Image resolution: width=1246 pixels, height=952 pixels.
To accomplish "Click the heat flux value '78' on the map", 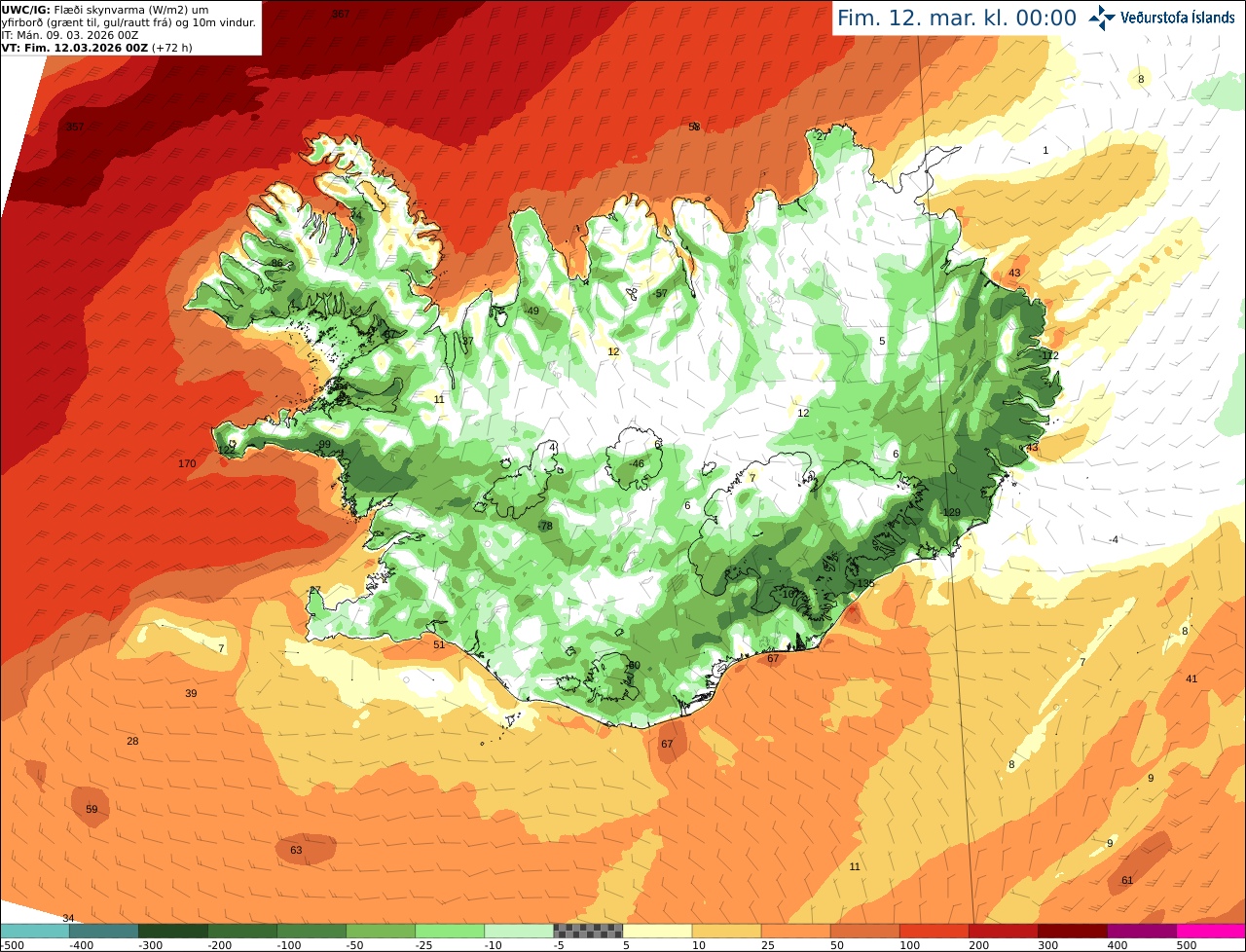I will pos(546,527).
